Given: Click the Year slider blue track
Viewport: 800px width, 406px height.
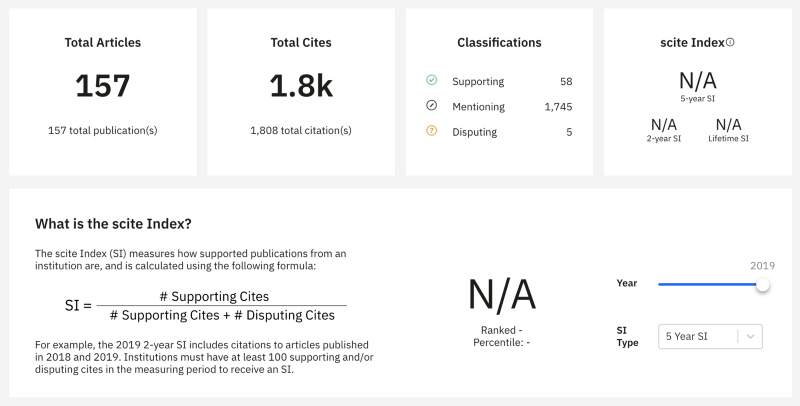Looking at the screenshot, I should (x=706, y=284).
